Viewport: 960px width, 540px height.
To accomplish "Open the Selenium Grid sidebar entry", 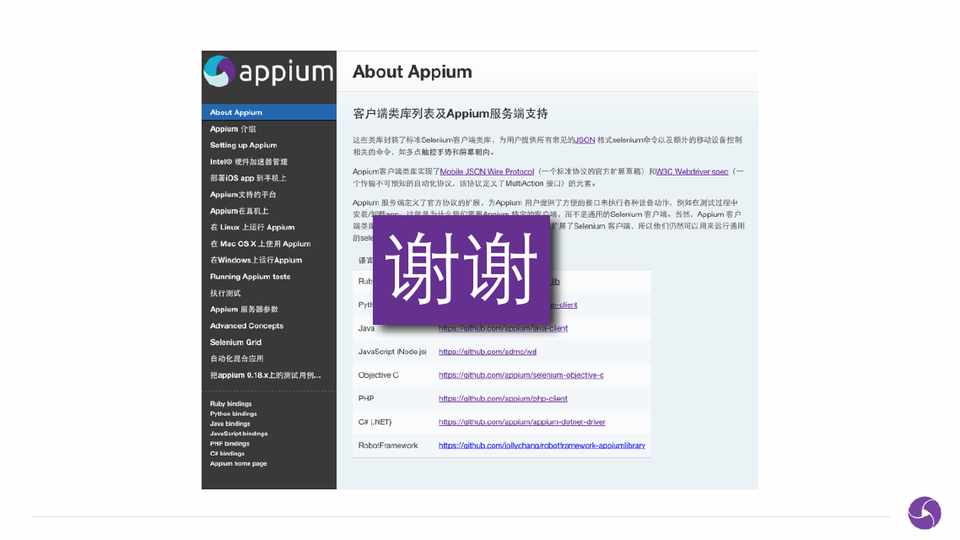I will (x=235, y=342).
